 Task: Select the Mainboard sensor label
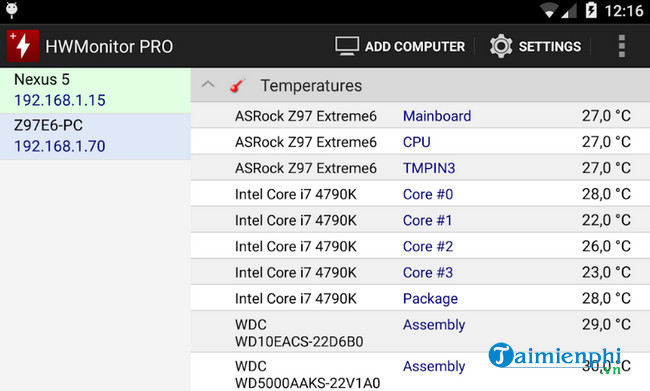click(x=437, y=116)
